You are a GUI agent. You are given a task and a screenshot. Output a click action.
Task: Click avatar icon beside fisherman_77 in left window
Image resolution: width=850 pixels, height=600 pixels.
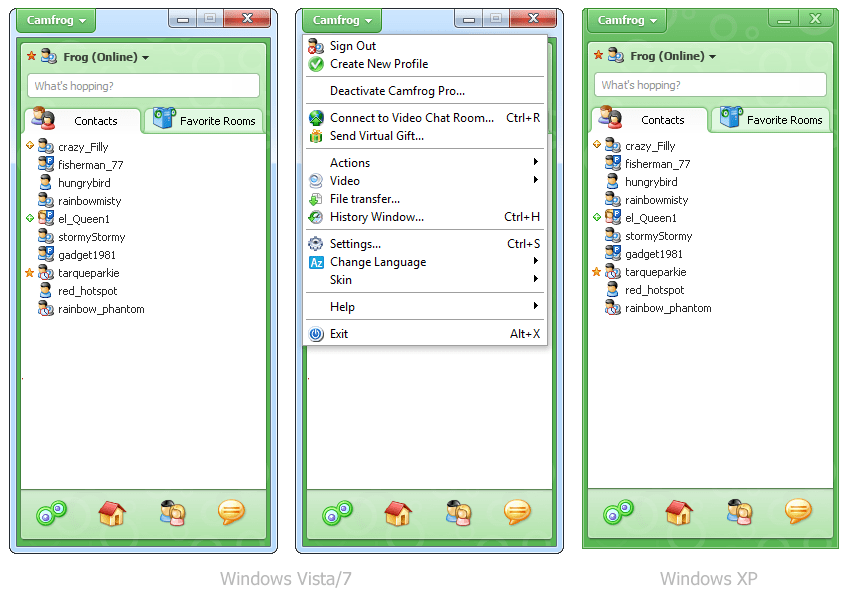tap(46, 164)
